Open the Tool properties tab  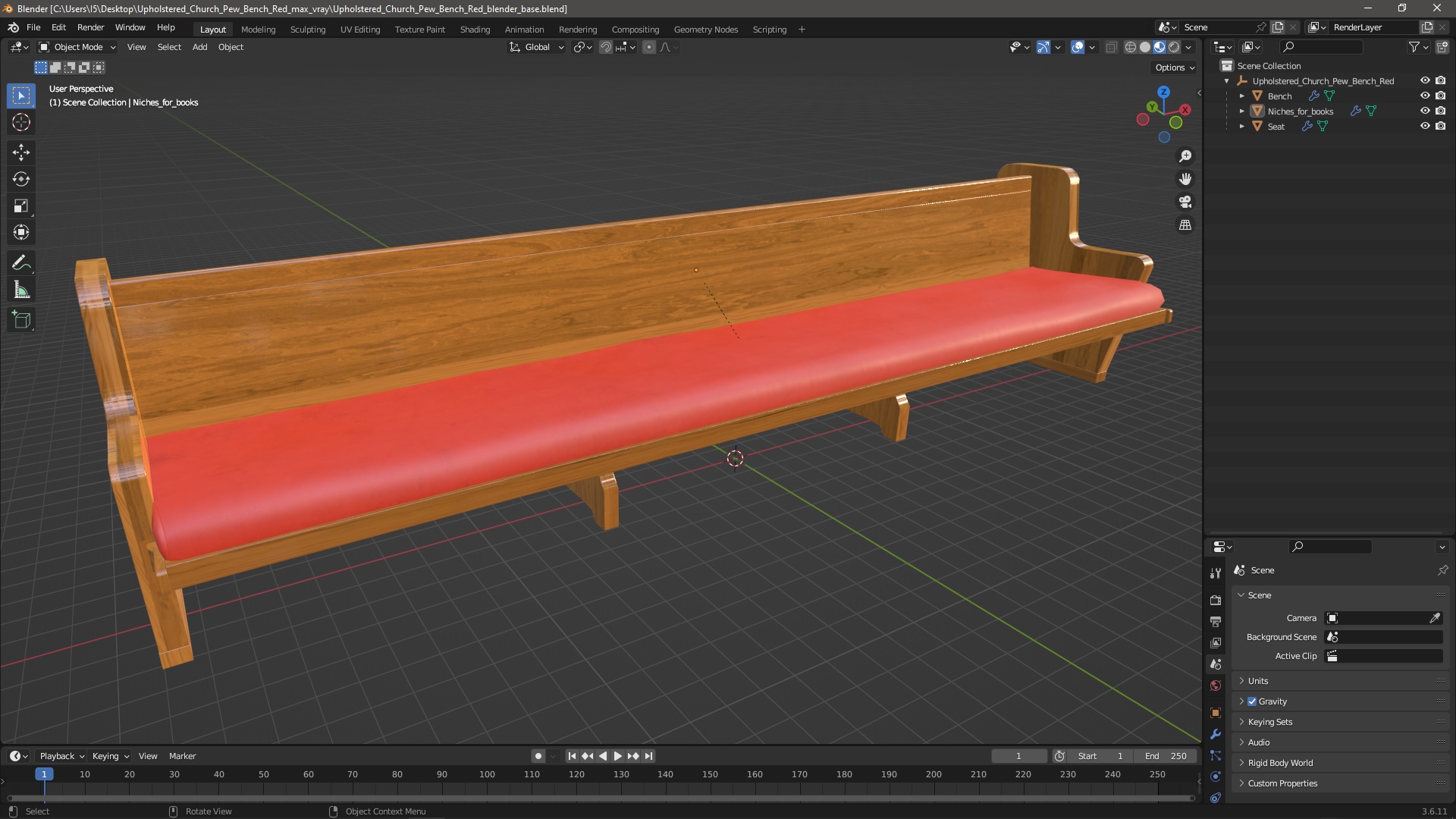pyautogui.click(x=1216, y=573)
